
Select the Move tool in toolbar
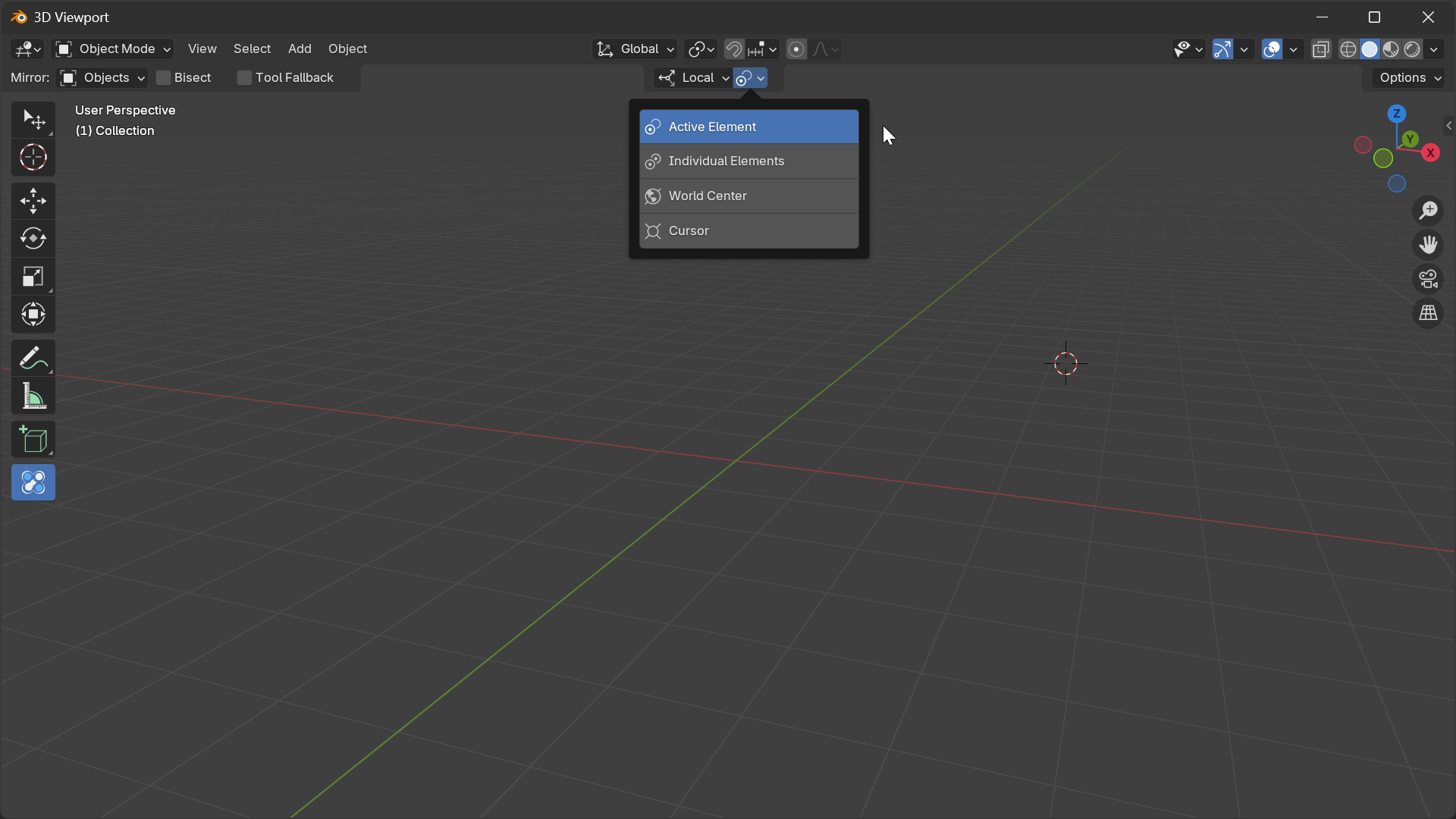click(33, 200)
